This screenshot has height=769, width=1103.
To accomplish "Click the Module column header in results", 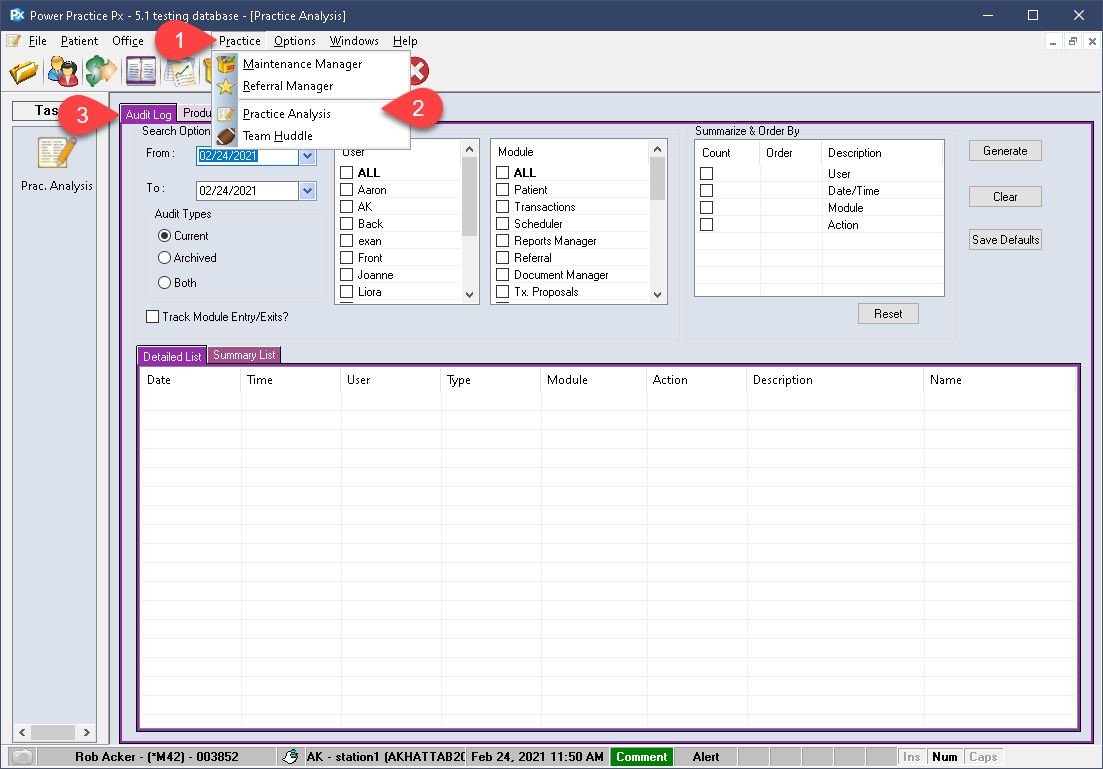I will coord(593,380).
